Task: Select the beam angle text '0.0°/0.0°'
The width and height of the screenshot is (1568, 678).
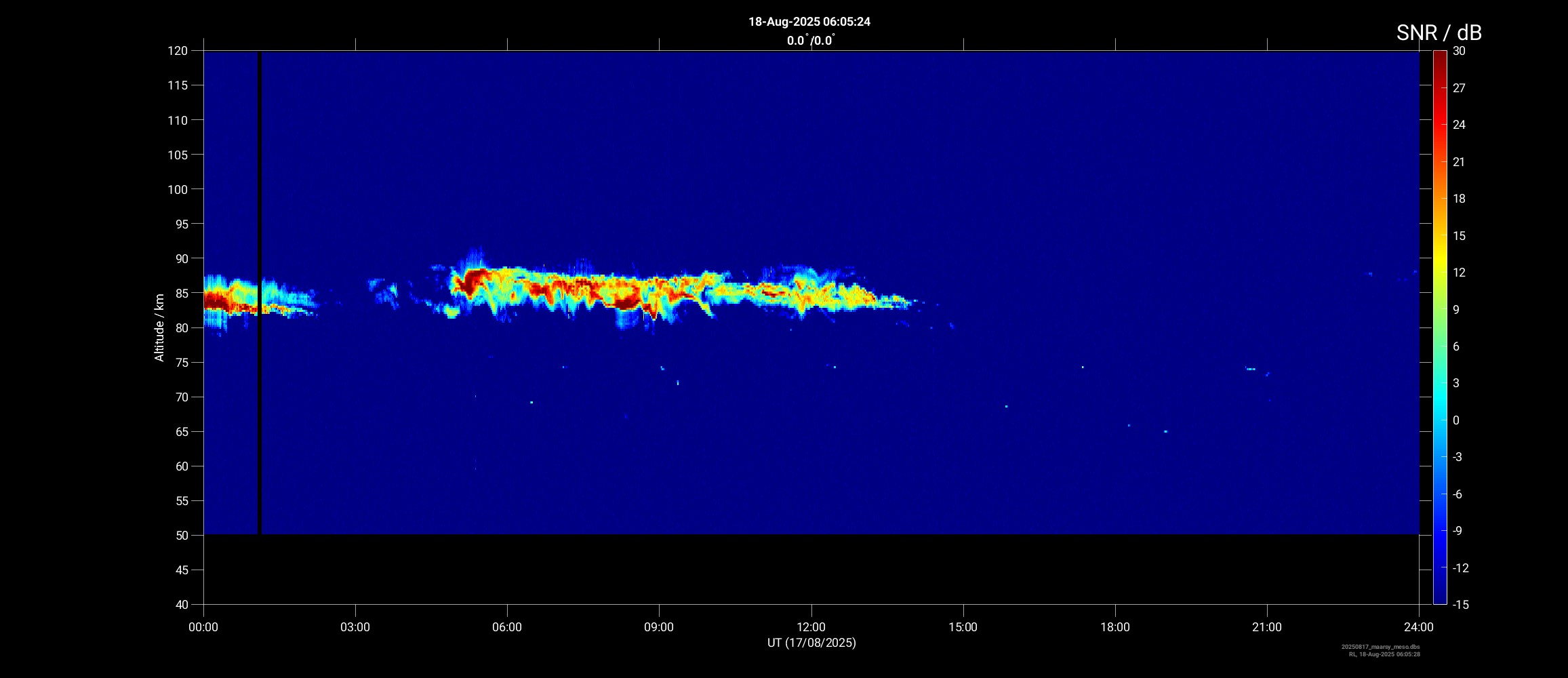Action: (811, 41)
